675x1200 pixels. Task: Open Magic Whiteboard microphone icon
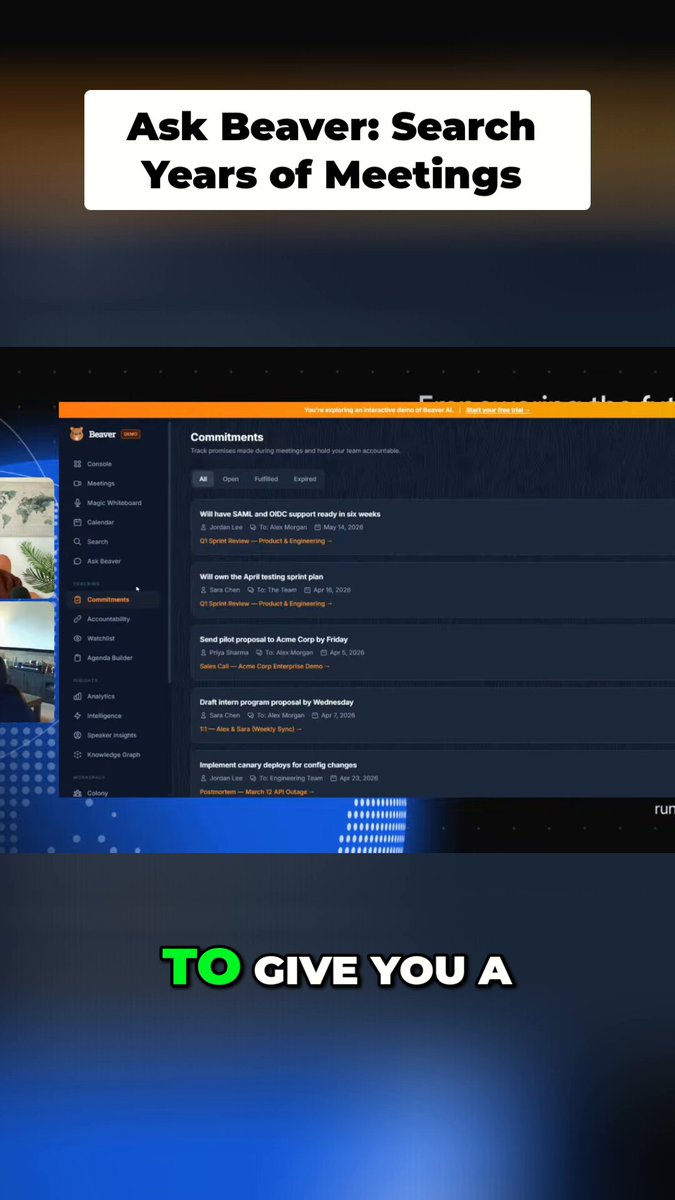[78, 503]
